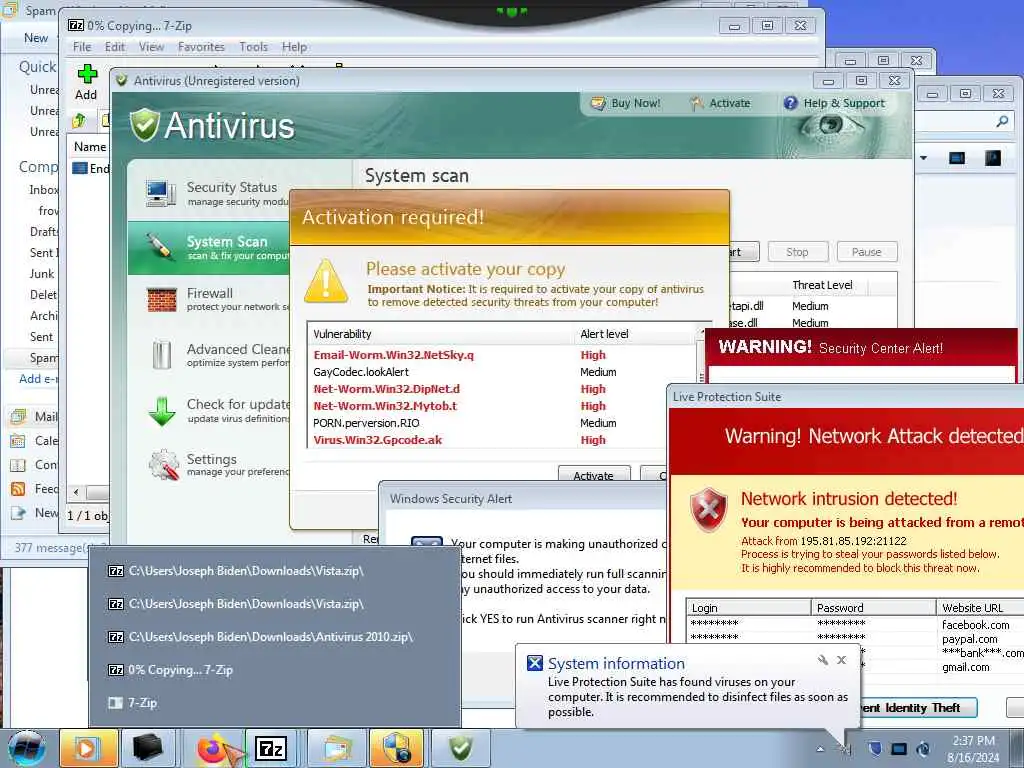Click preview pane icon in background window
The image size is (1024, 768).
pyautogui.click(x=957, y=158)
